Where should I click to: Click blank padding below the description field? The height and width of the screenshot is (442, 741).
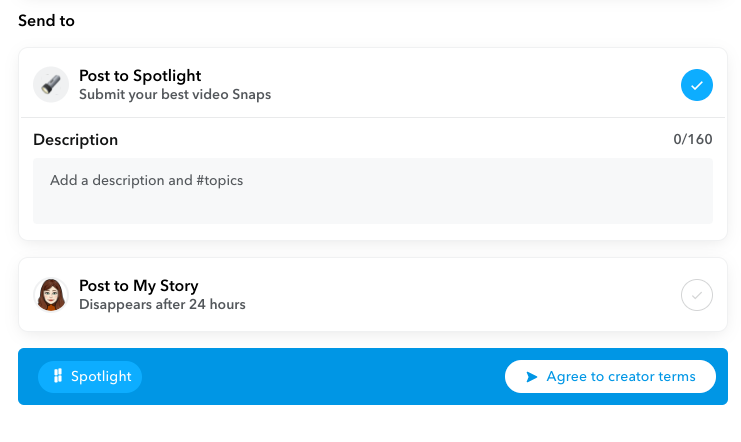pyautogui.click(x=372, y=232)
